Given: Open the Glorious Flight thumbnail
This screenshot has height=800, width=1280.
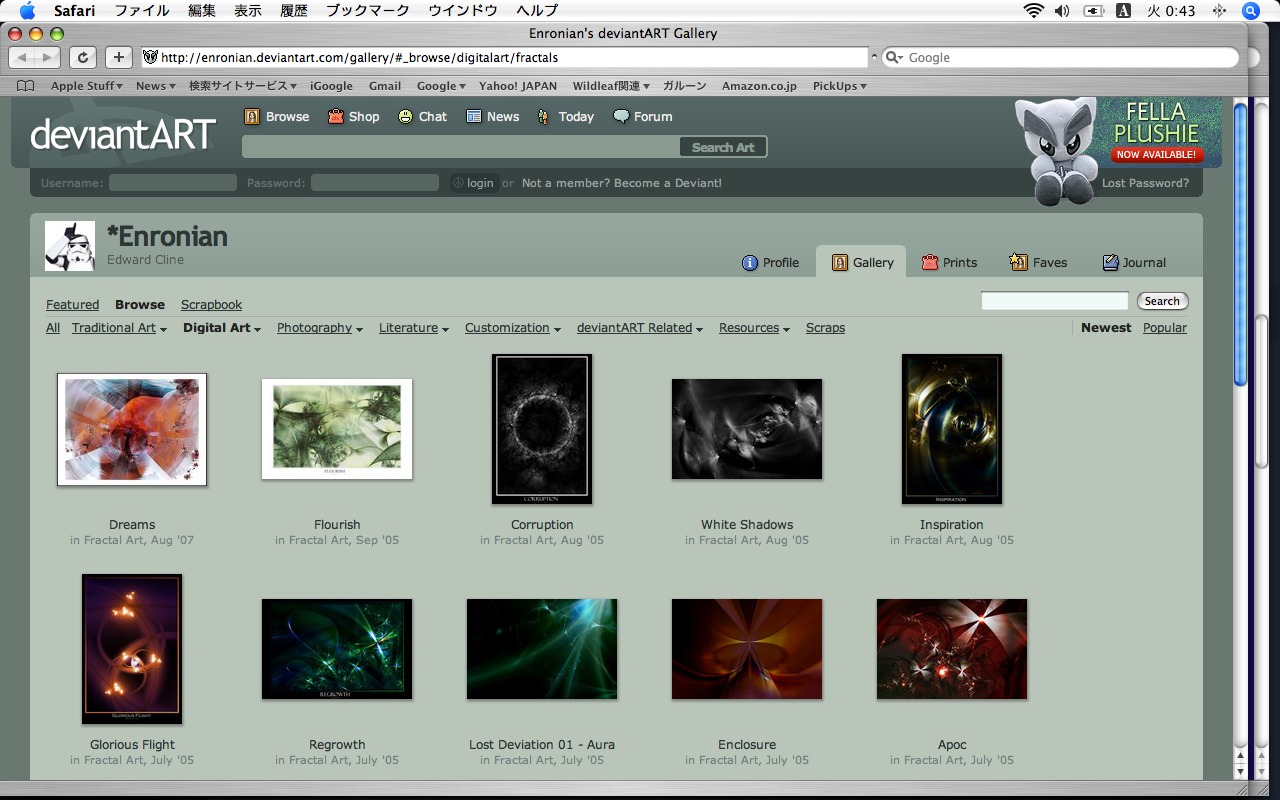Looking at the screenshot, I should tap(132, 649).
